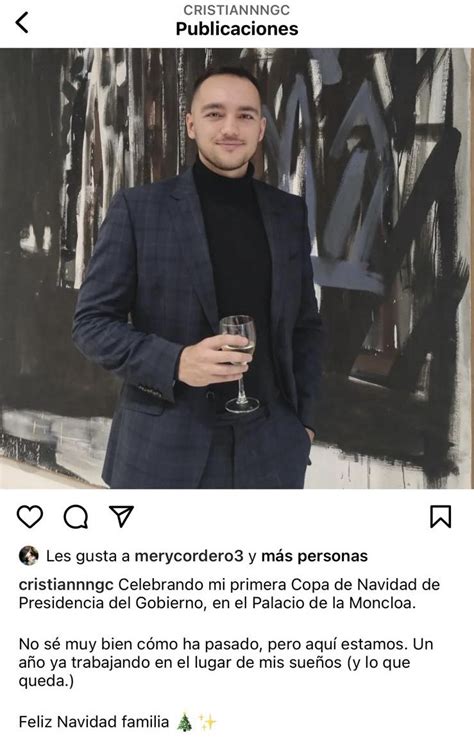Tap the "Les gusta a" text
The image size is (474, 737).
(x=88, y=556)
